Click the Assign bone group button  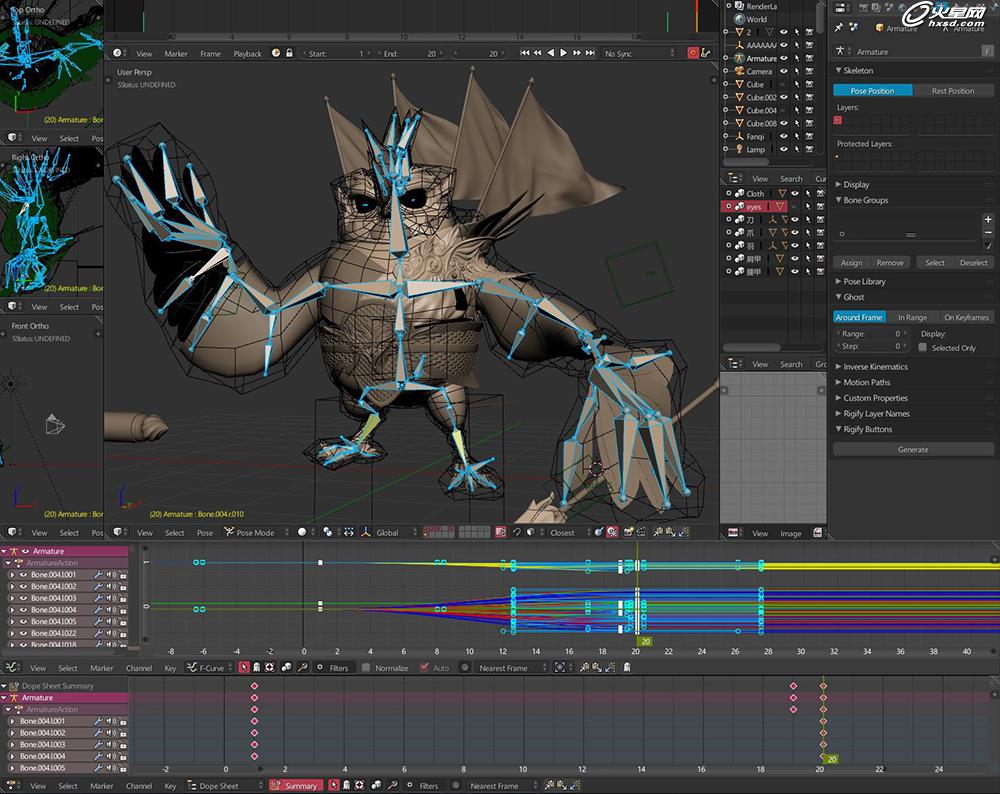(851, 263)
